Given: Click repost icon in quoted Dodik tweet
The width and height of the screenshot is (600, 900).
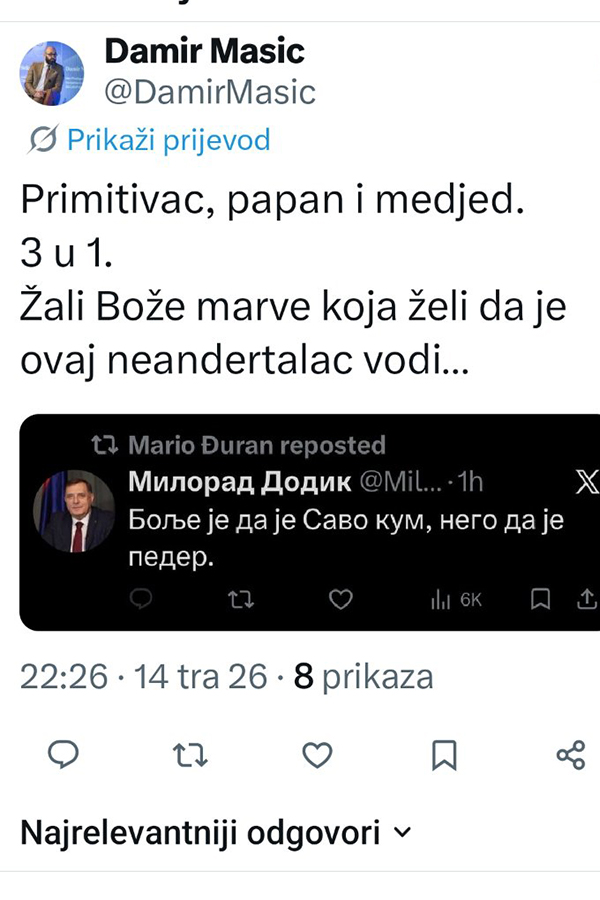Looking at the screenshot, I should [240, 599].
